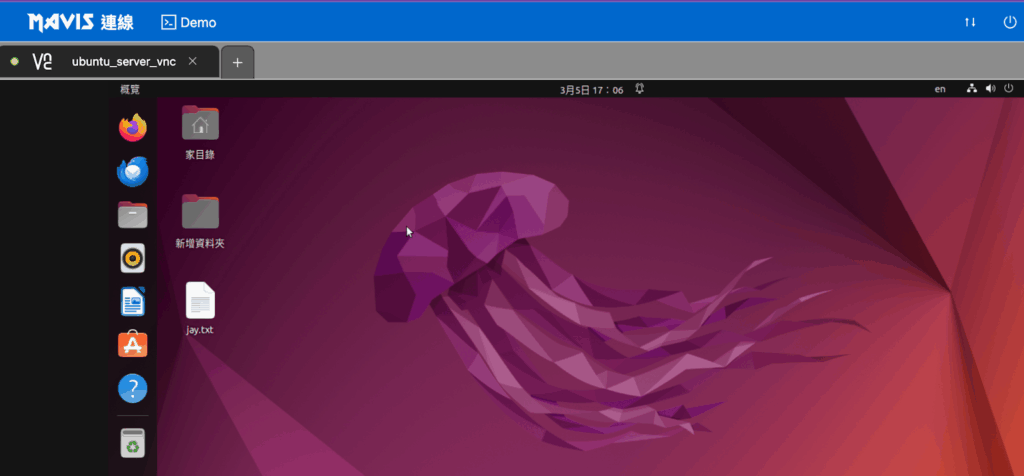Launch Thunderbird mail from the dock
The height and width of the screenshot is (476, 1024).
coord(133,172)
